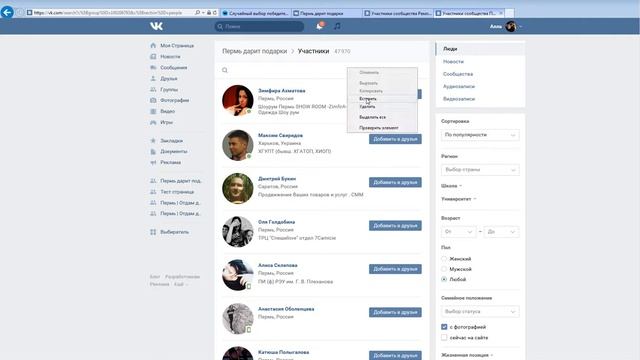This screenshot has height=360, width=640.
Task: Add Анастасия Оболенцева as friend
Action: [x=395, y=312]
